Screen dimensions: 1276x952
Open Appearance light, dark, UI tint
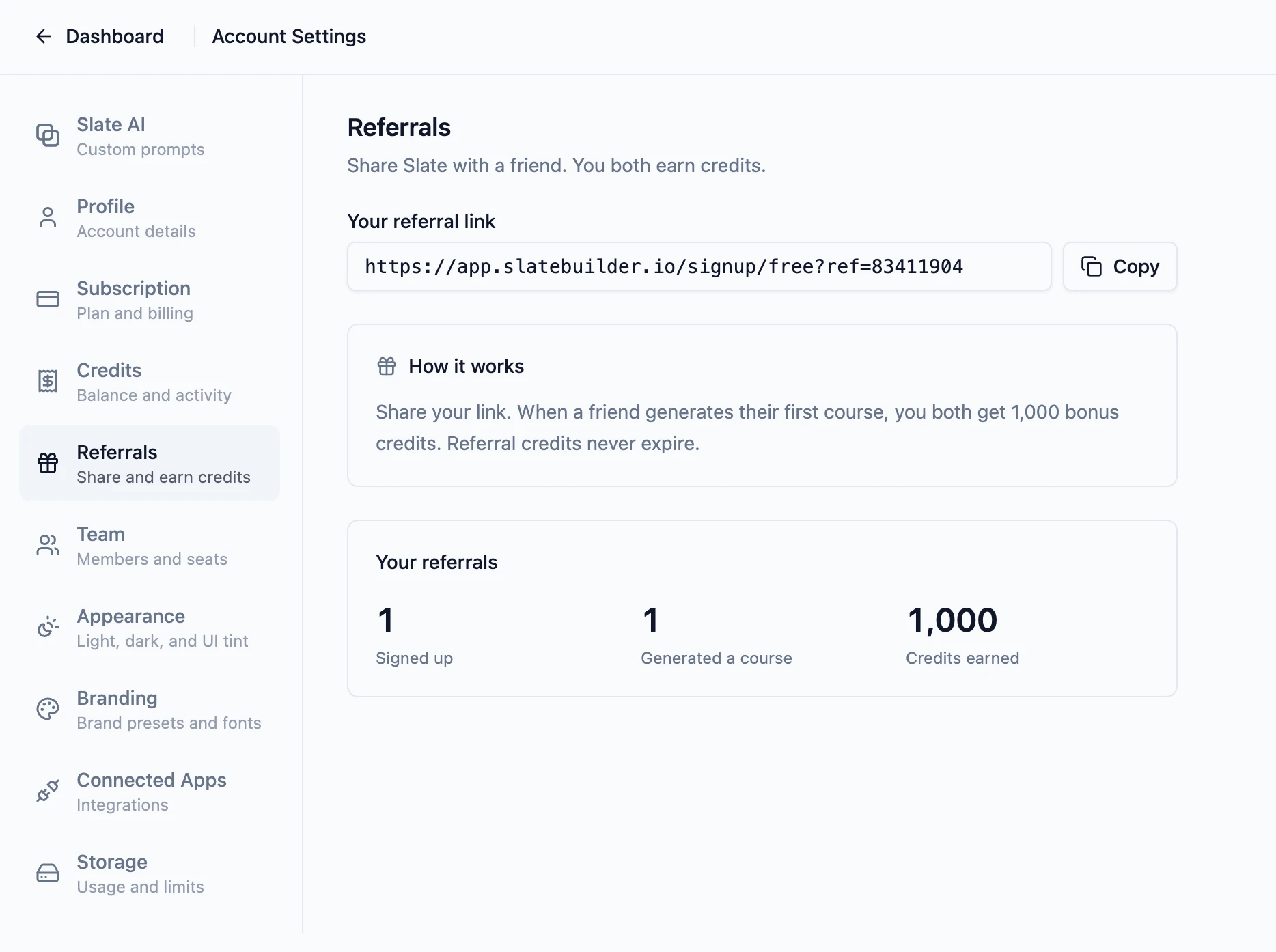(x=150, y=627)
